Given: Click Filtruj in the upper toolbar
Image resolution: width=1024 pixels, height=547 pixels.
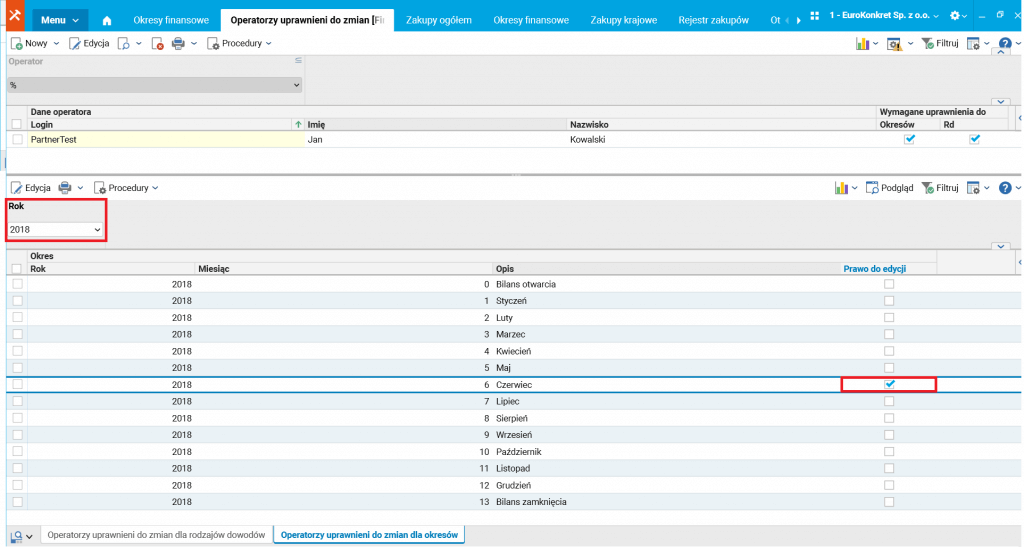Looking at the screenshot, I should coord(940,44).
